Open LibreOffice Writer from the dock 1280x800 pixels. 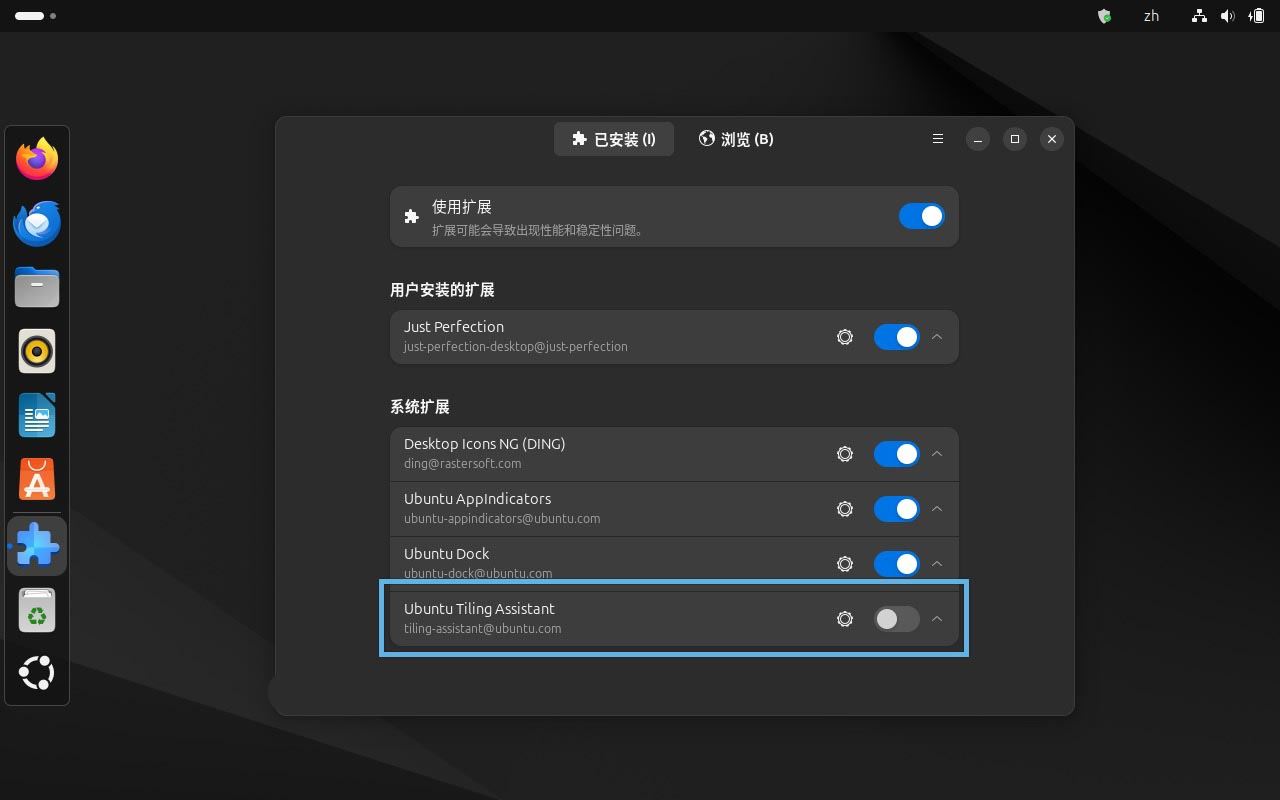[x=37, y=415]
